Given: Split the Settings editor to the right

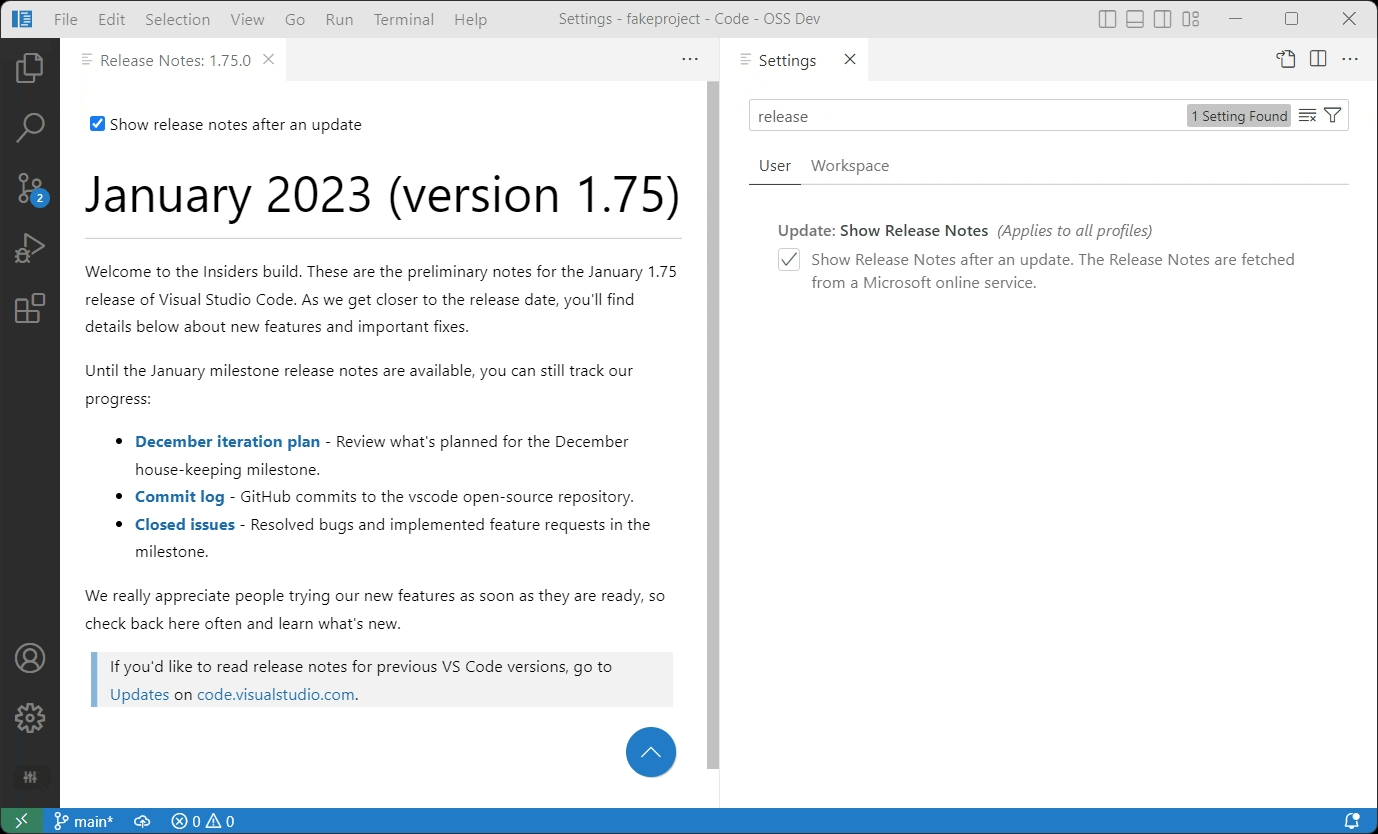Looking at the screenshot, I should click(x=1317, y=59).
